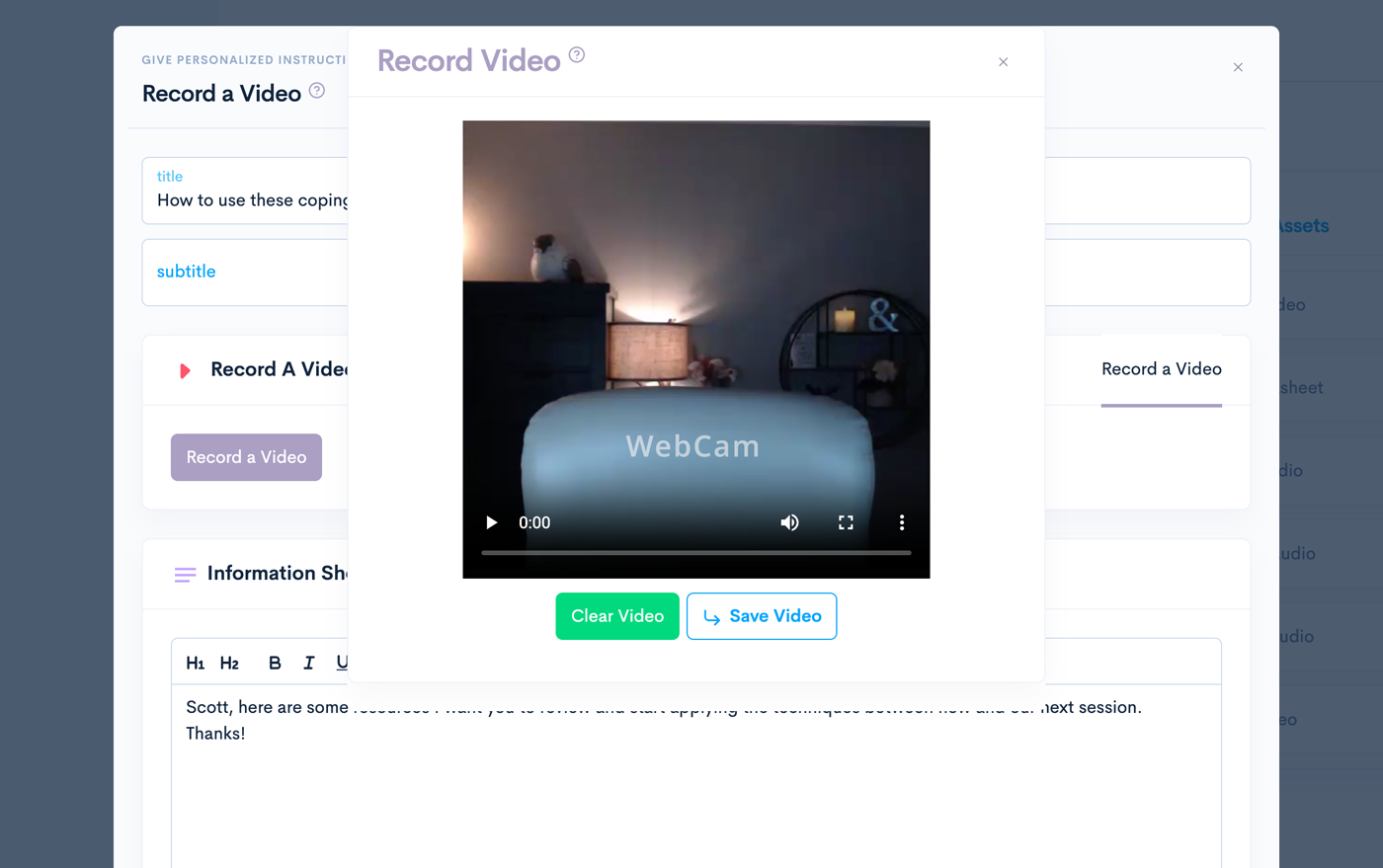Select the Assets link in the sidebar

click(1304, 226)
